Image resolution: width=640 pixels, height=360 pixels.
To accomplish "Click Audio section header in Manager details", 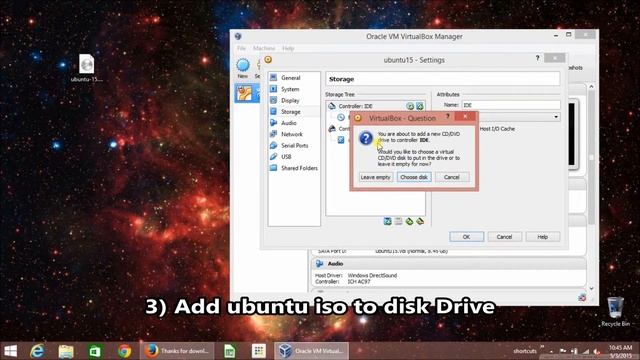I will (449, 264).
